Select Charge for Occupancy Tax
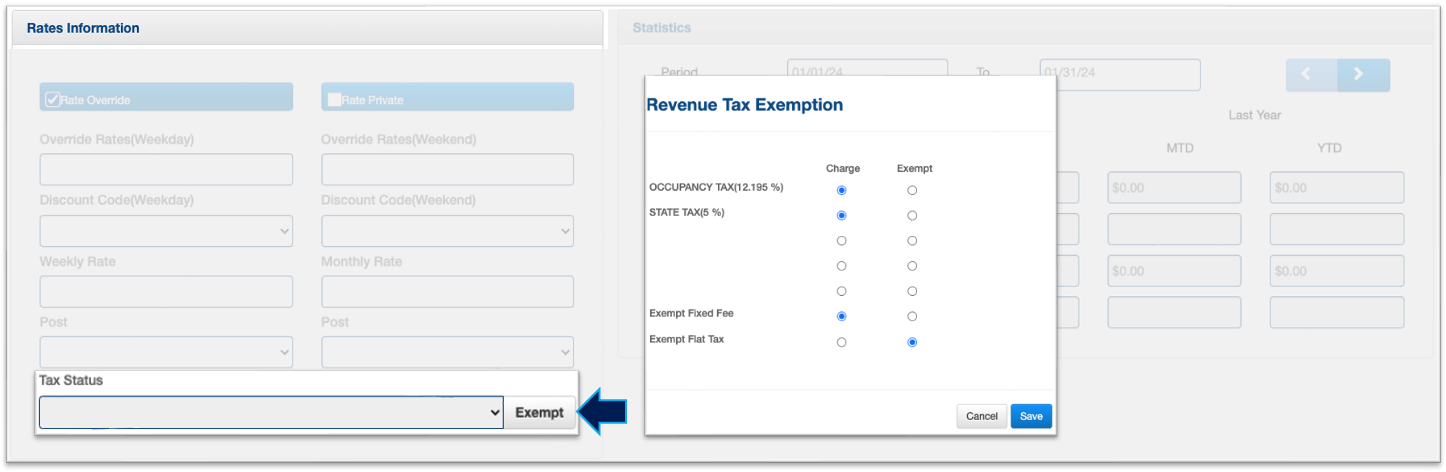 point(841,190)
